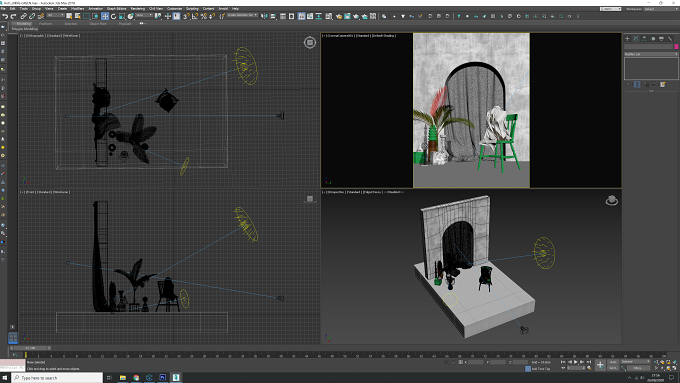Open the Workspaces Default dropdown
This screenshot has height=383, width=680.
pos(661,9)
